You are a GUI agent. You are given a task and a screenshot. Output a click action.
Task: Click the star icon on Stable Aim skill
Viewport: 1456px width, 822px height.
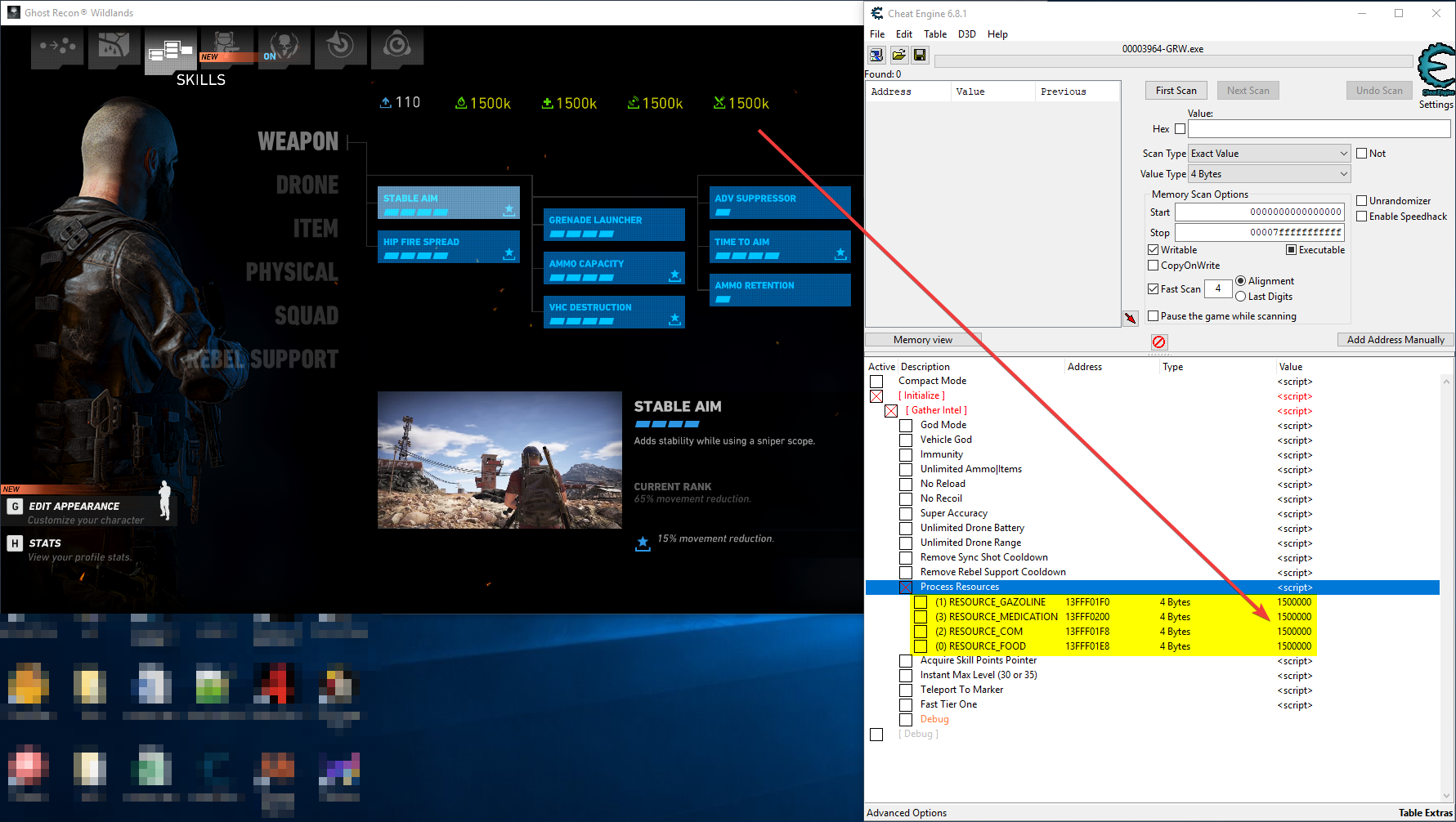pos(508,210)
